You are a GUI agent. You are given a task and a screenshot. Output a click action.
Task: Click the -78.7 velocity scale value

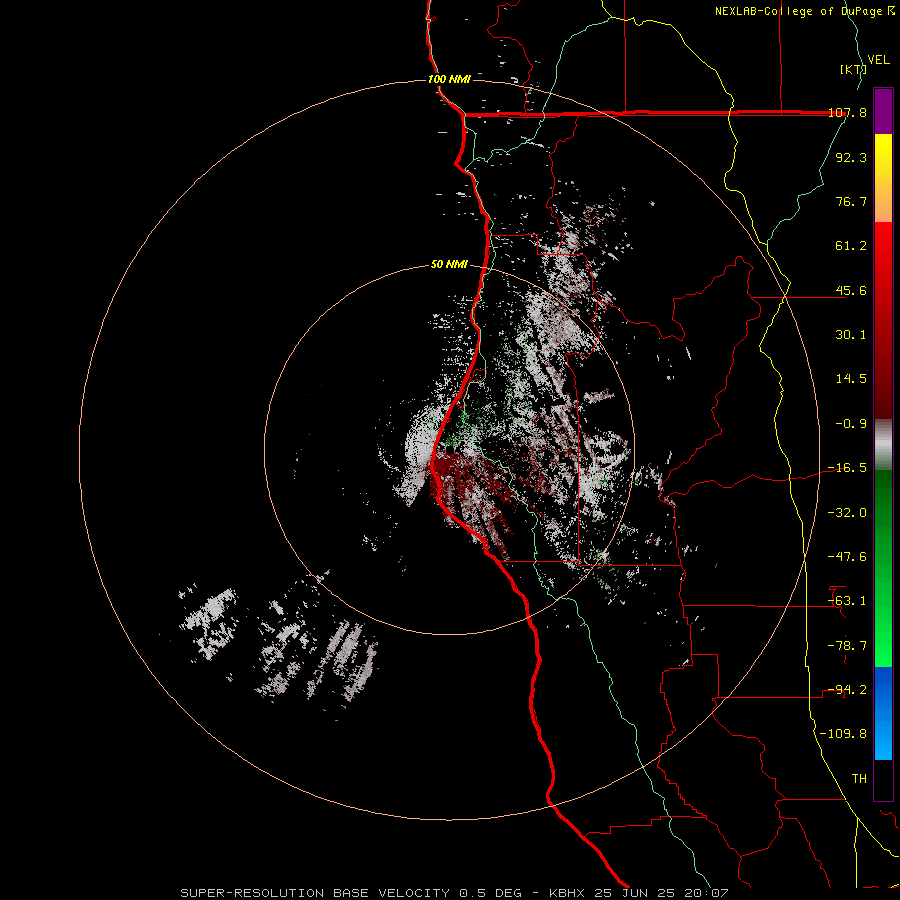tap(847, 646)
